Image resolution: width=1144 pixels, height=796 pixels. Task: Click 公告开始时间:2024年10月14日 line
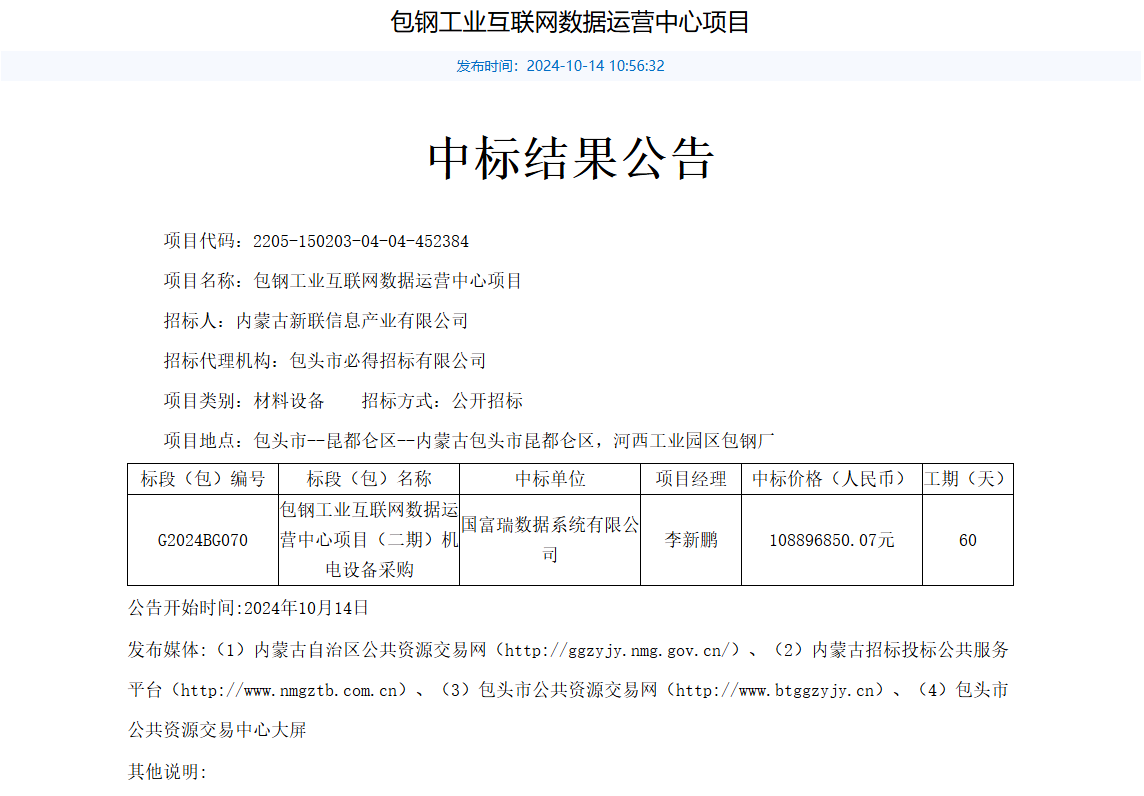249,608
